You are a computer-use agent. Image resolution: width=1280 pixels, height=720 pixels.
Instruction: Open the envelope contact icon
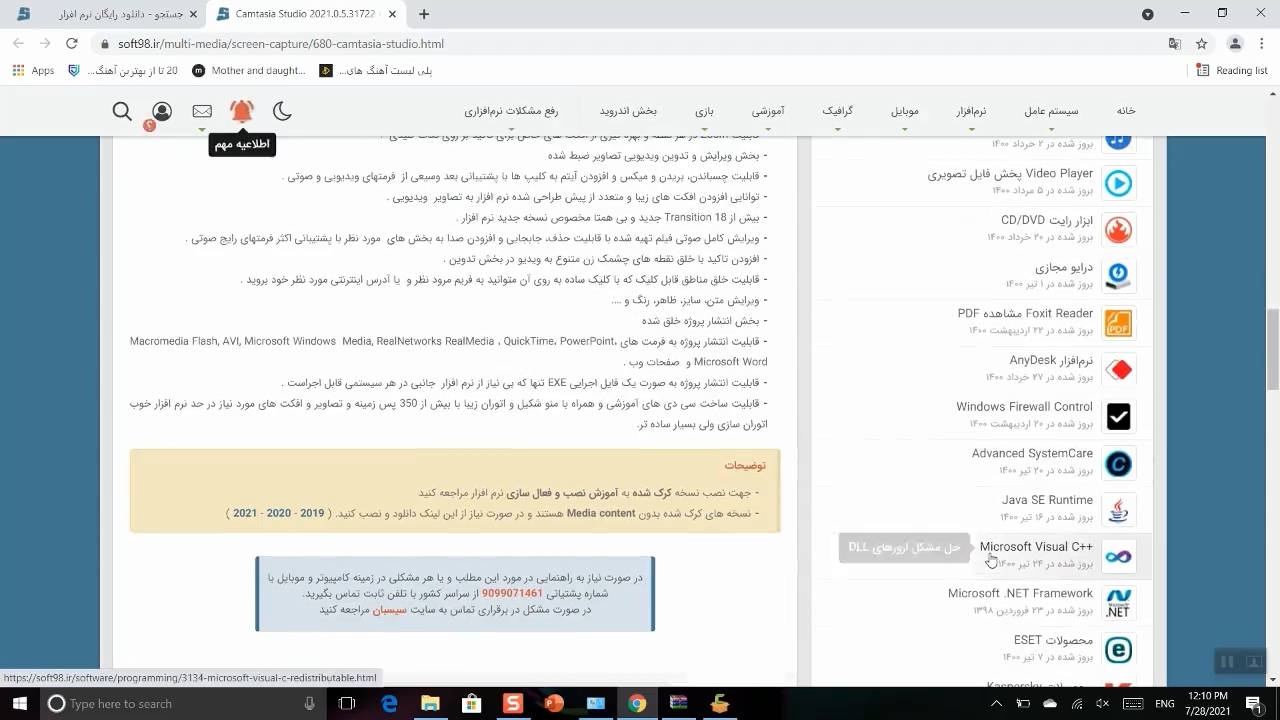pyautogui.click(x=202, y=111)
